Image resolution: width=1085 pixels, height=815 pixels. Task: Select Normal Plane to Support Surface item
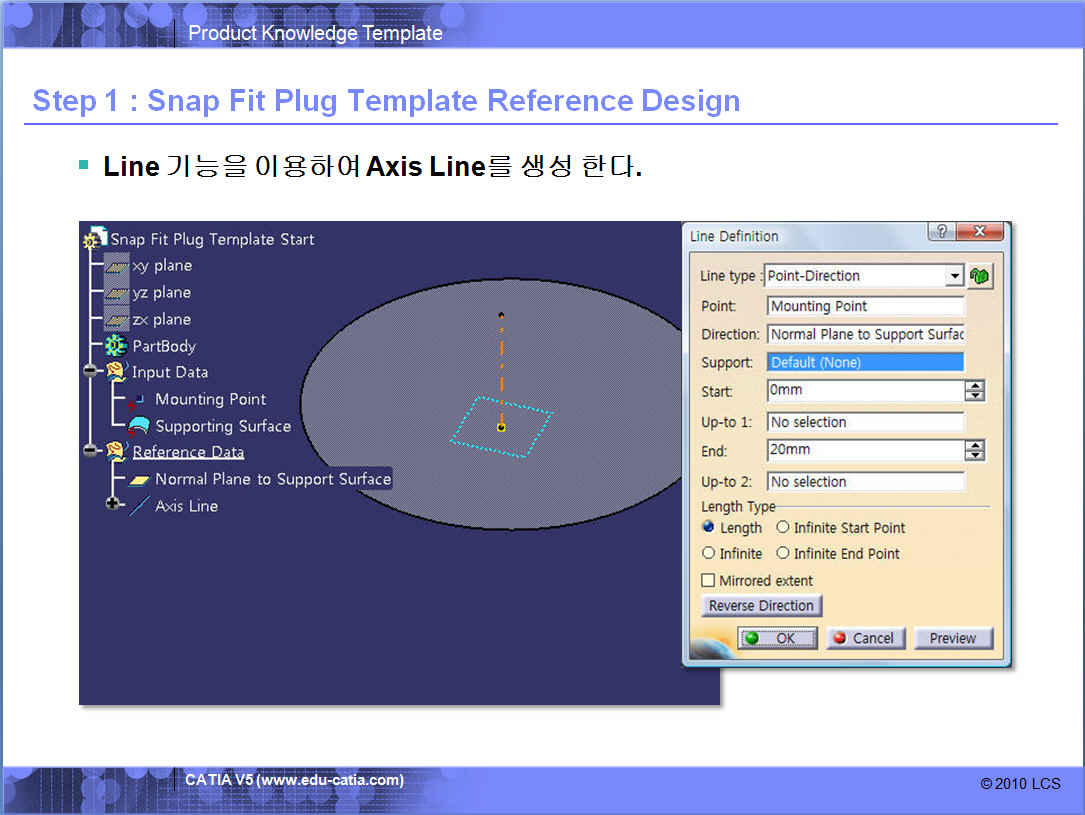click(272, 479)
